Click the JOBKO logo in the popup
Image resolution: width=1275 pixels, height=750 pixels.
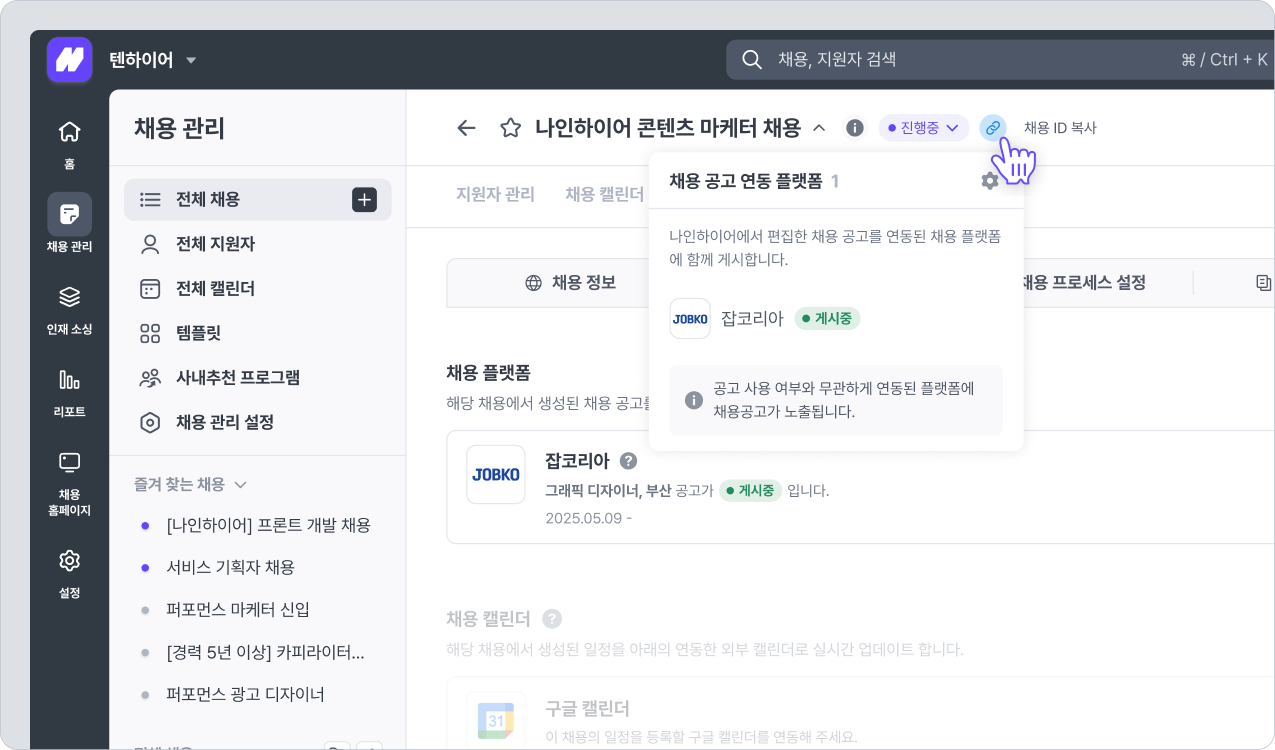690,319
